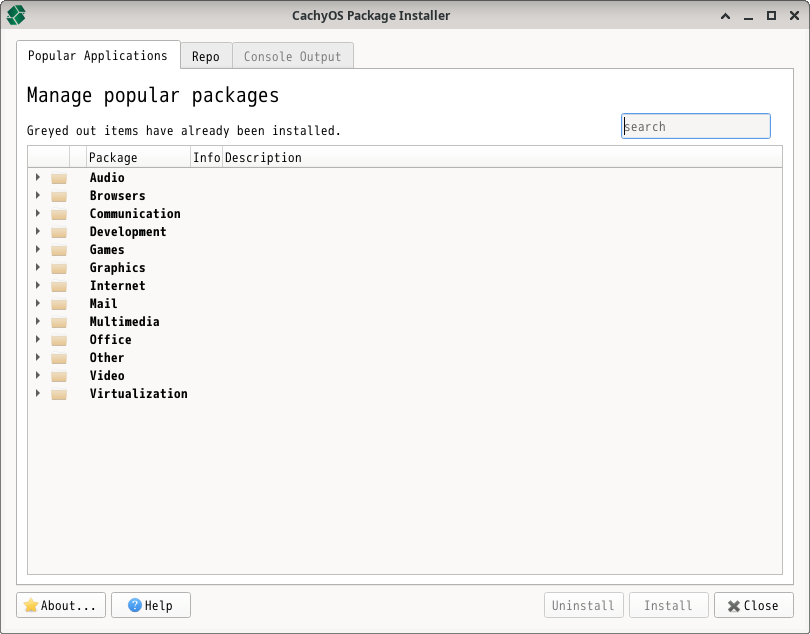This screenshot has width=810, height=634.
Task: Click the folder icon beside Games
Action: point(58,249)
